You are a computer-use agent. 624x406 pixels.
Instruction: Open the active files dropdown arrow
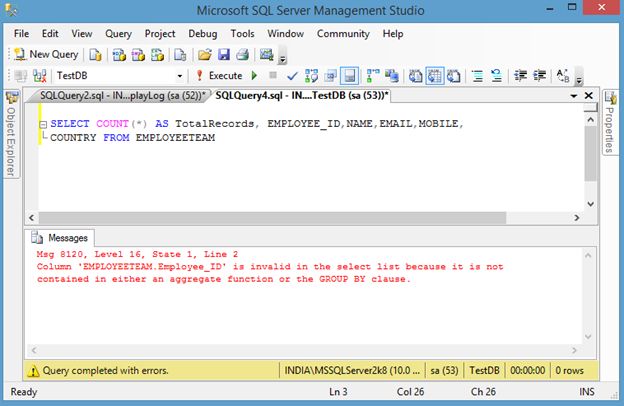(x=573, y=96)
